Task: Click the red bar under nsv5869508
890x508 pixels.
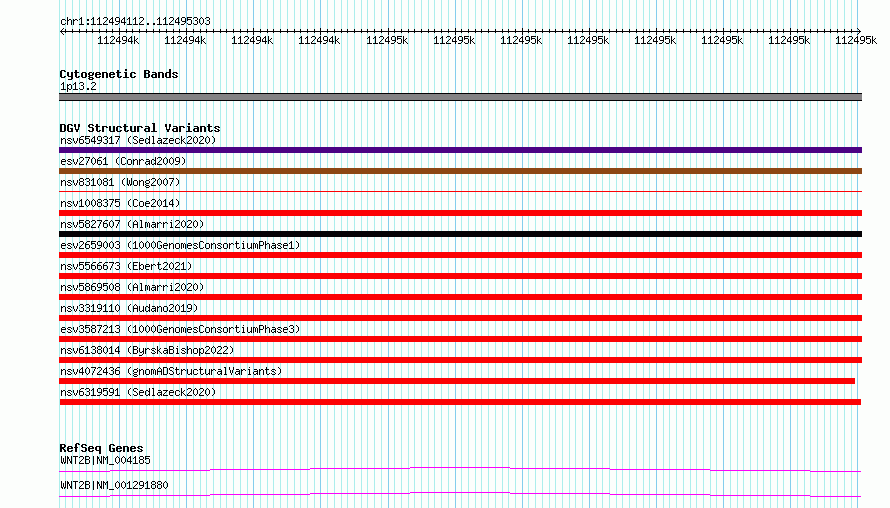Action: click(x=460, y=297)
